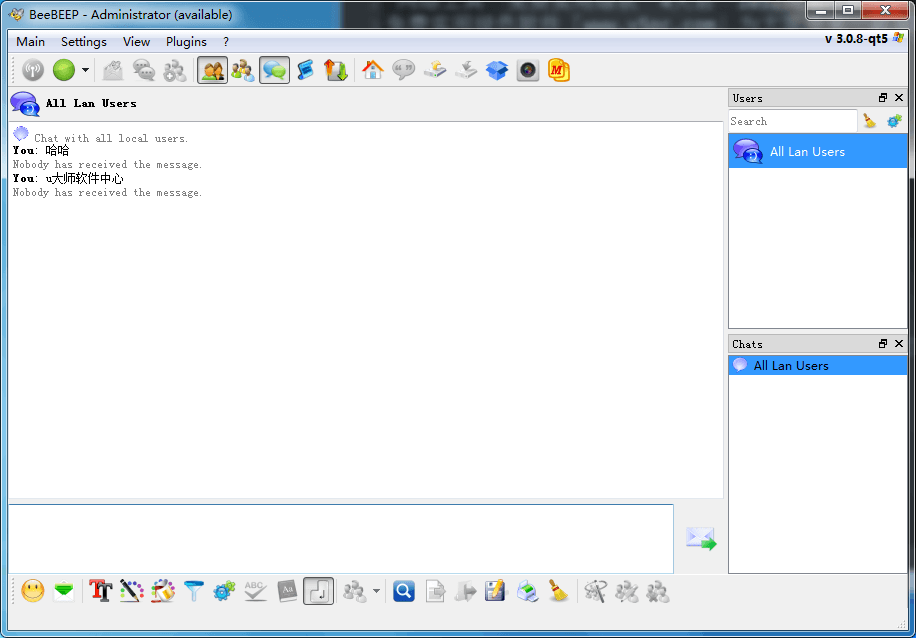Click the grey network antenna connect icon
Image resolution: width=916 pixels, height=638 pixels.
[33, 71]
